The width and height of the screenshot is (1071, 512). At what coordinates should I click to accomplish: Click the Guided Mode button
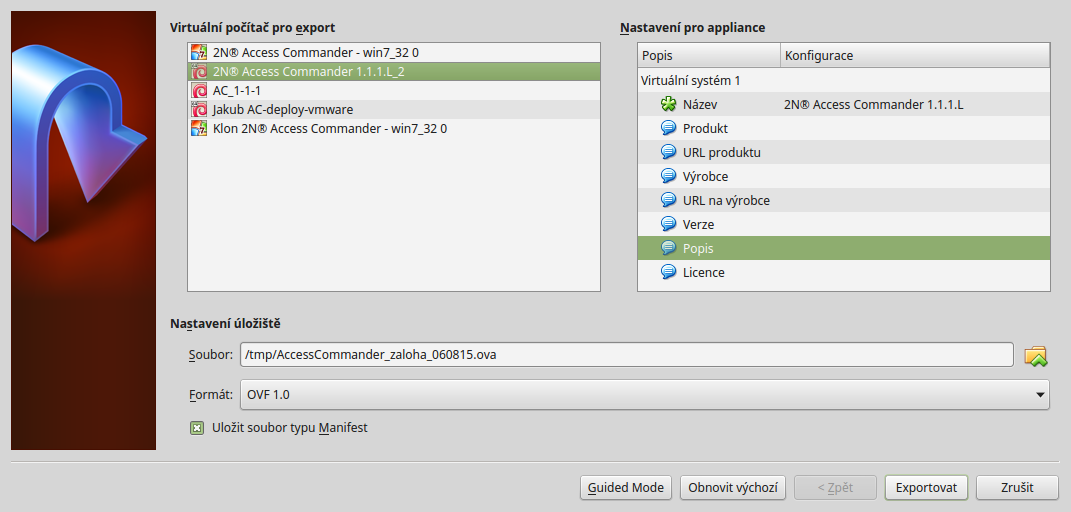(626, 487)
